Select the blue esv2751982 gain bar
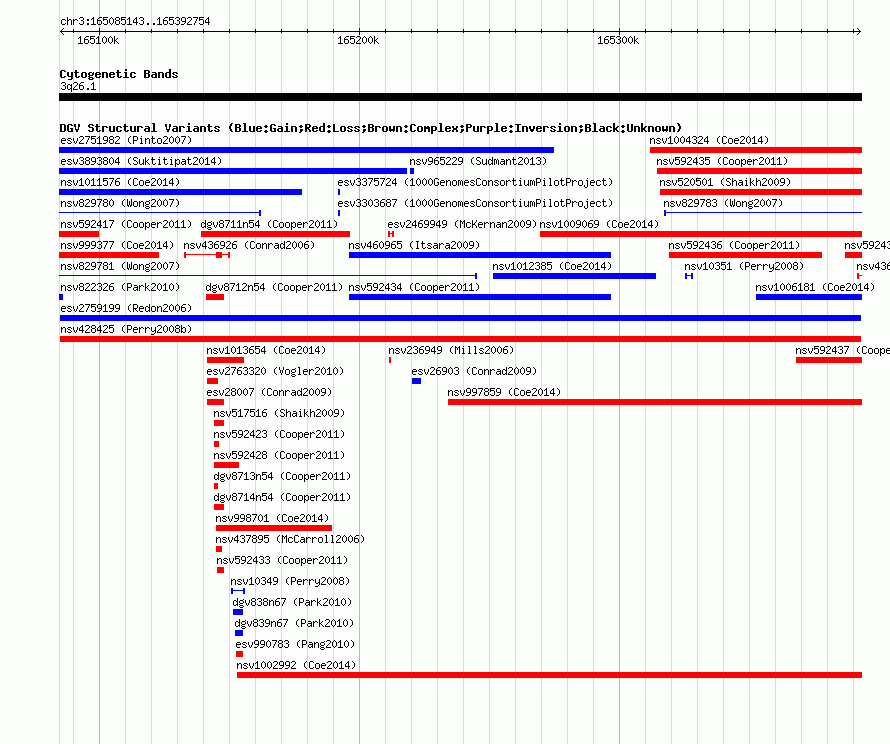Screen dimensions: 890x744 [307, 150]
